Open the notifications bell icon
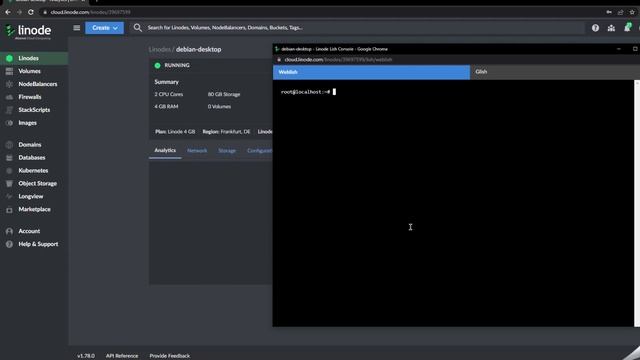 click(627, 28)
